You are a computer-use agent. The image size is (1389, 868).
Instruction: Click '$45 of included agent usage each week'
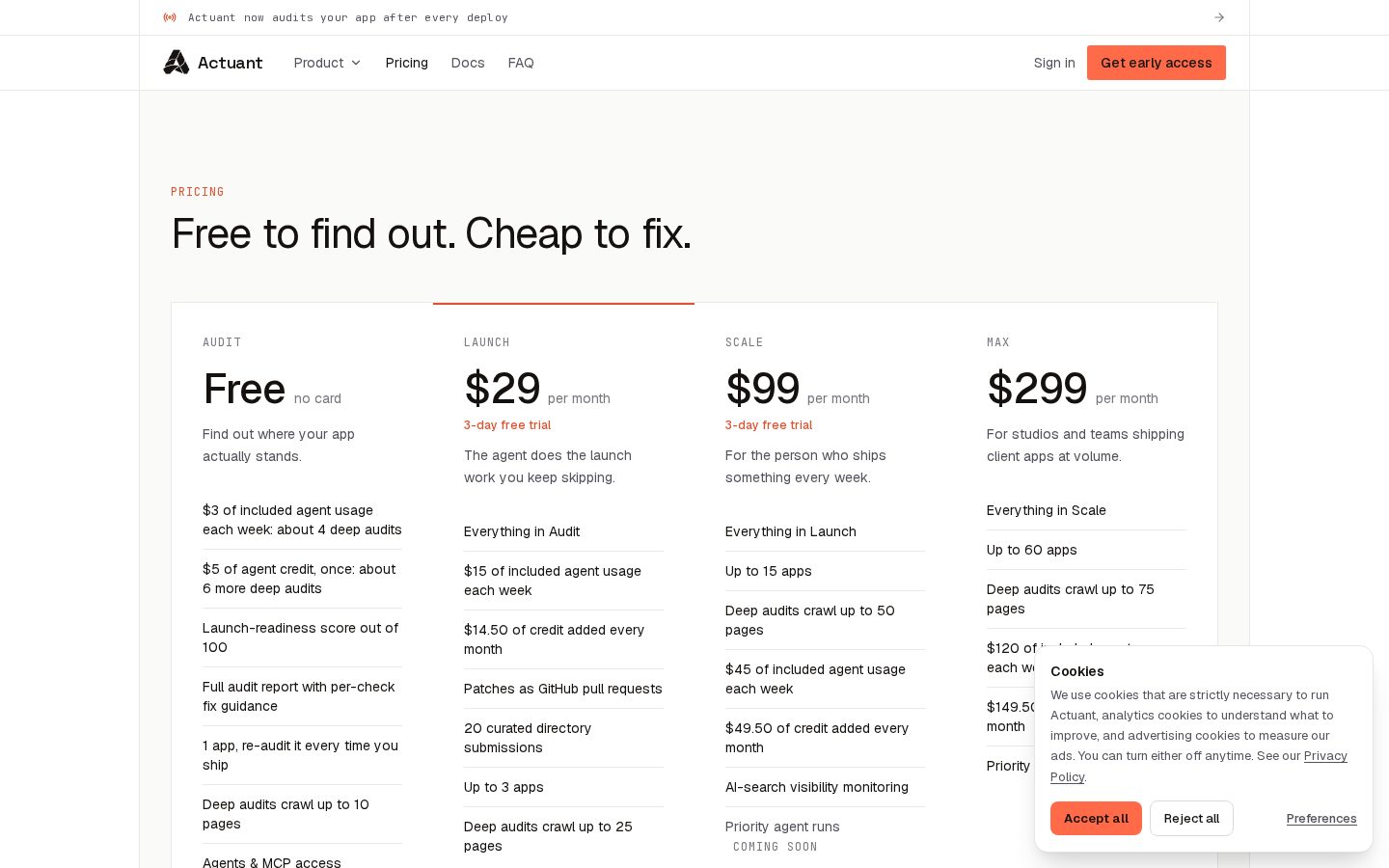click(815, 679)
